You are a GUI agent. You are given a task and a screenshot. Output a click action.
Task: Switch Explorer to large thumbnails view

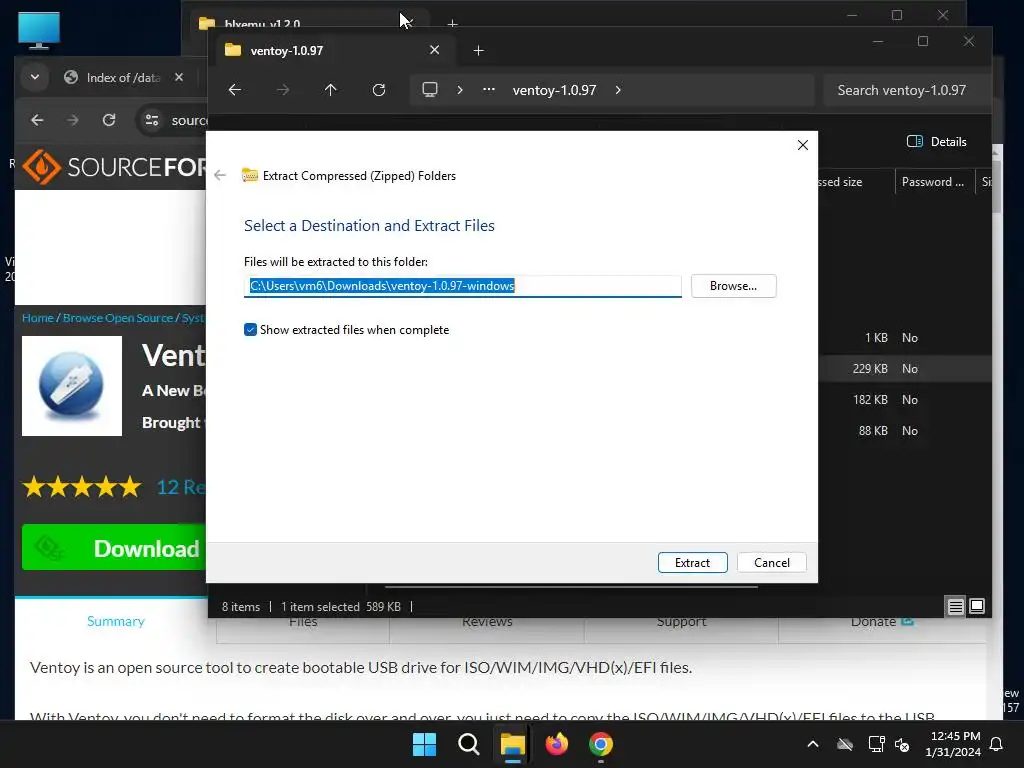[x=977, y=607]
